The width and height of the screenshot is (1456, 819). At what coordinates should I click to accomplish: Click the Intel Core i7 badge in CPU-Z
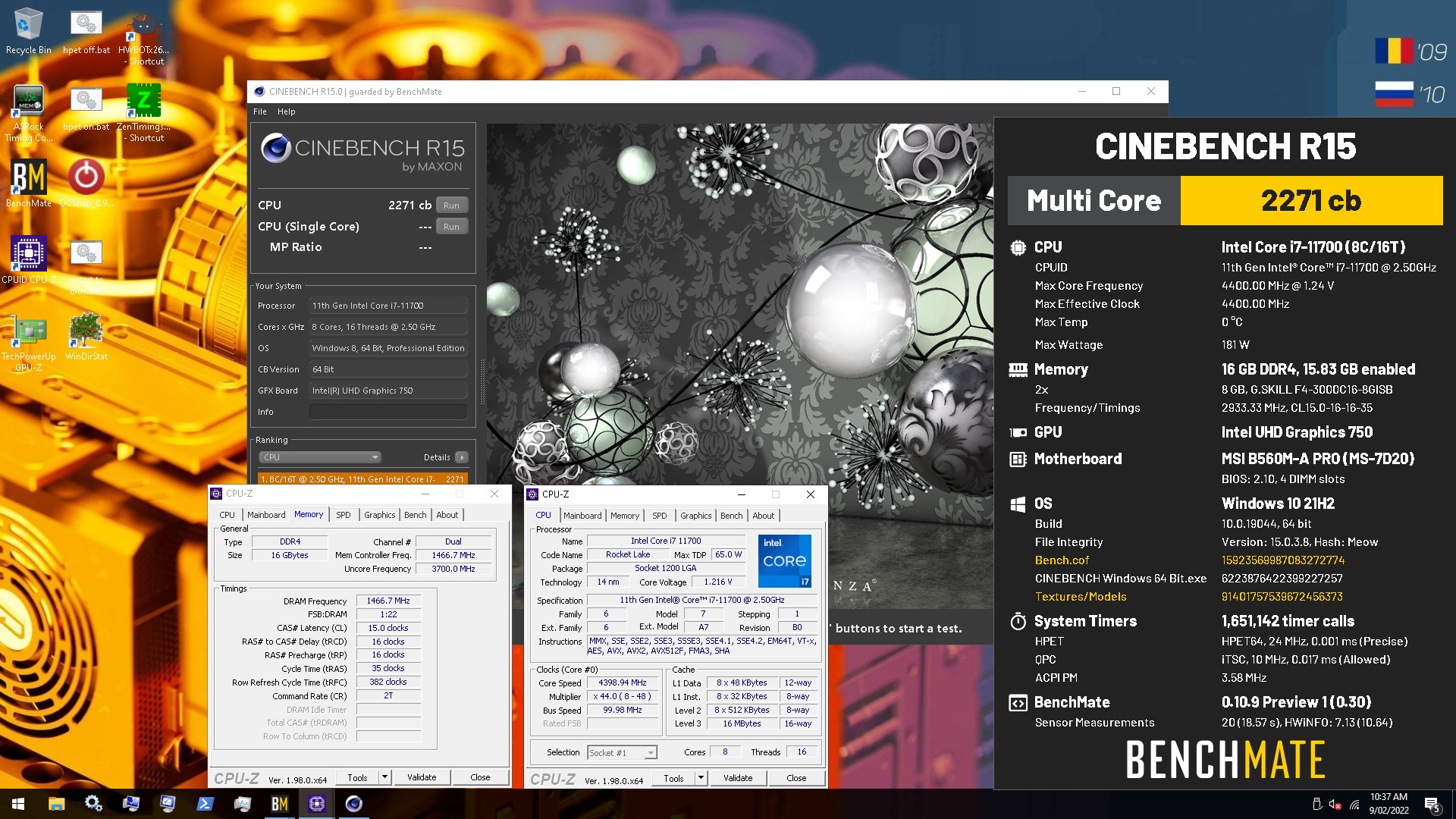(785, 560)
